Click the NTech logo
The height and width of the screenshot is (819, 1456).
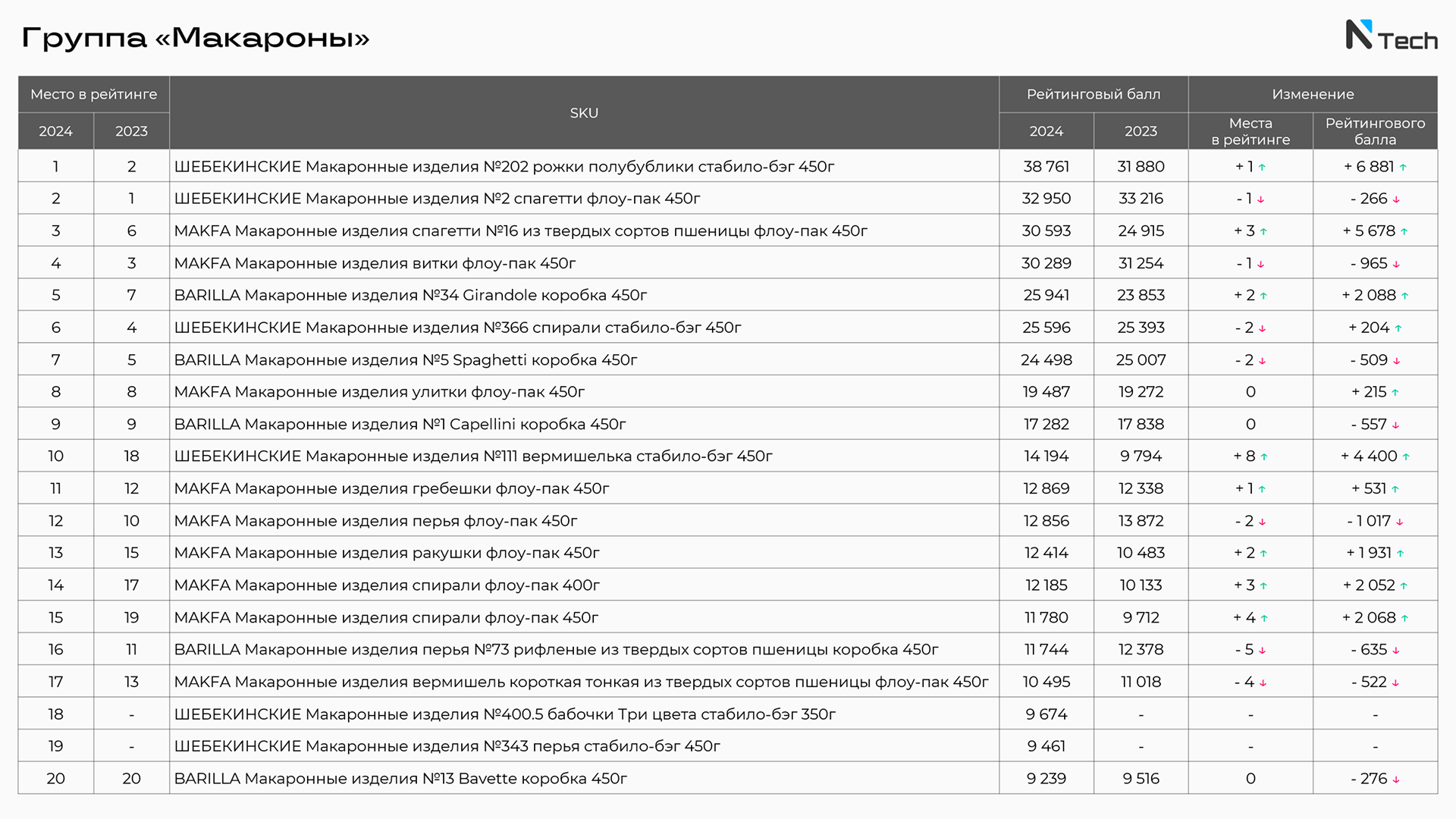coord(1392,36)
